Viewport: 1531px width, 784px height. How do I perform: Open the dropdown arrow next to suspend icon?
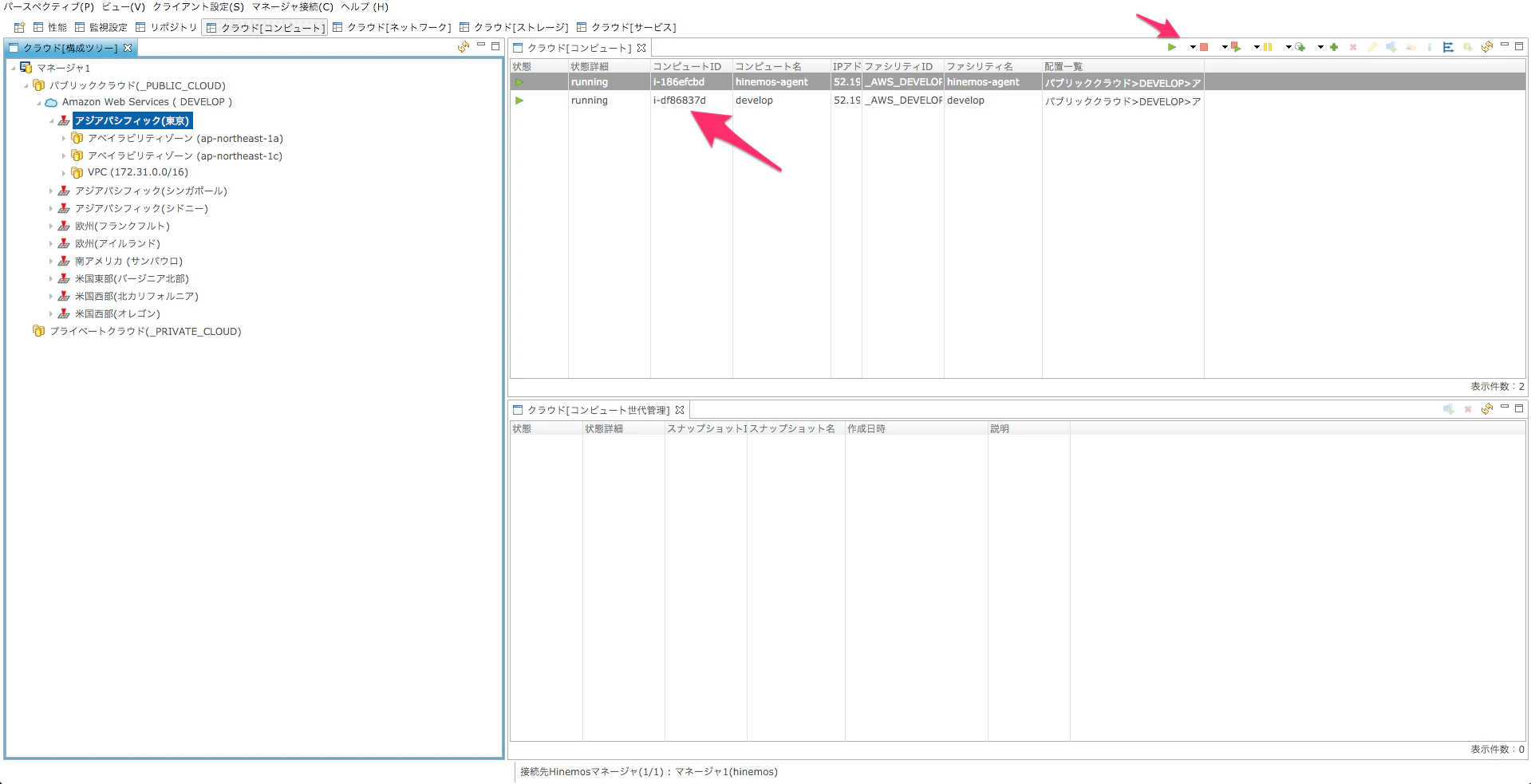[1288, 47]
